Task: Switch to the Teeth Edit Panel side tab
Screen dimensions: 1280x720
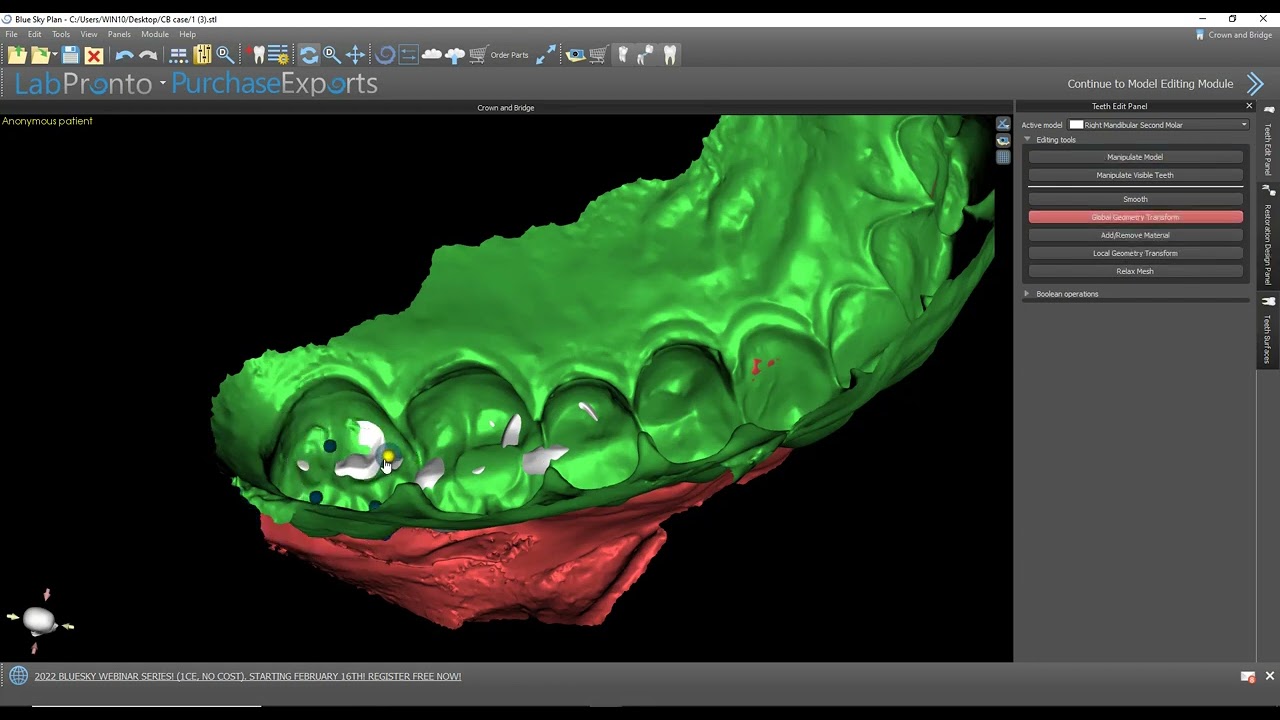Action: tap(1268, 141)
